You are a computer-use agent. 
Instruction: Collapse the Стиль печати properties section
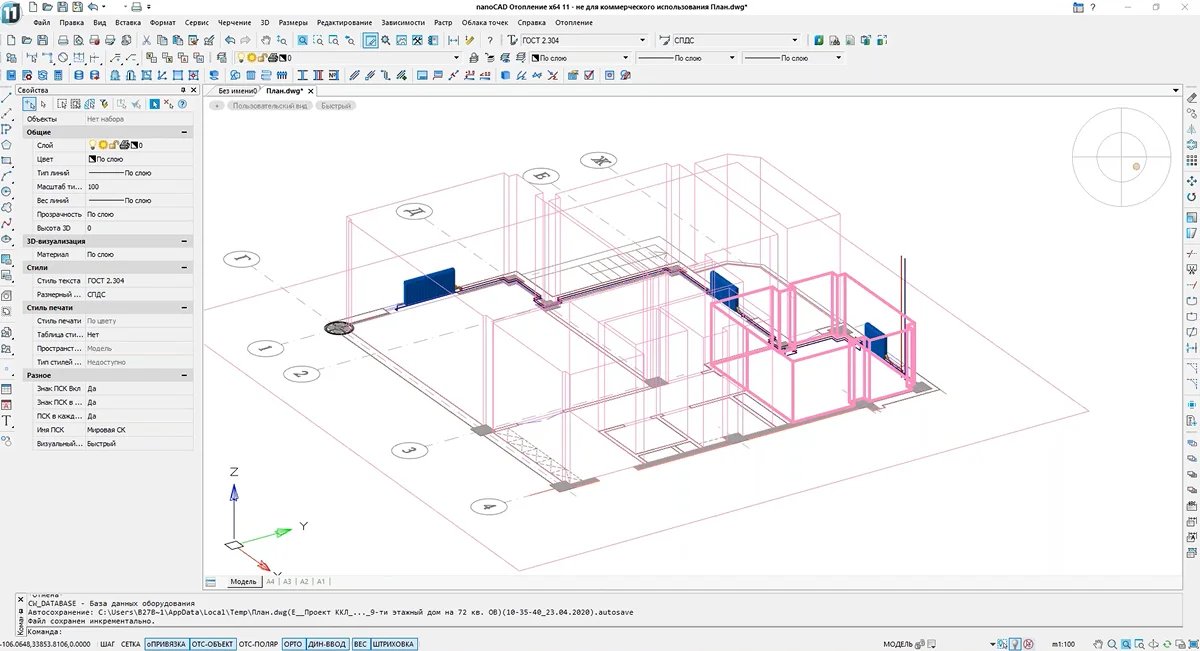(184, 308)
